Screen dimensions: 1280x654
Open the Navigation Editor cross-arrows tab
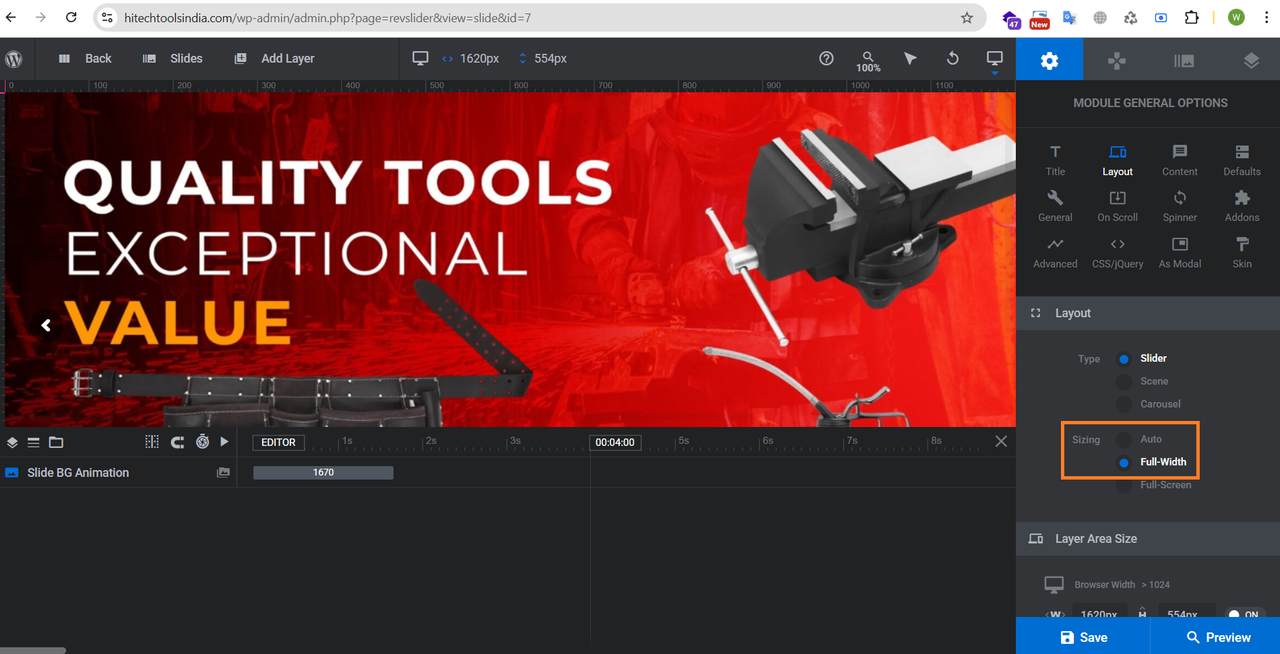[x=1116, y=61]
